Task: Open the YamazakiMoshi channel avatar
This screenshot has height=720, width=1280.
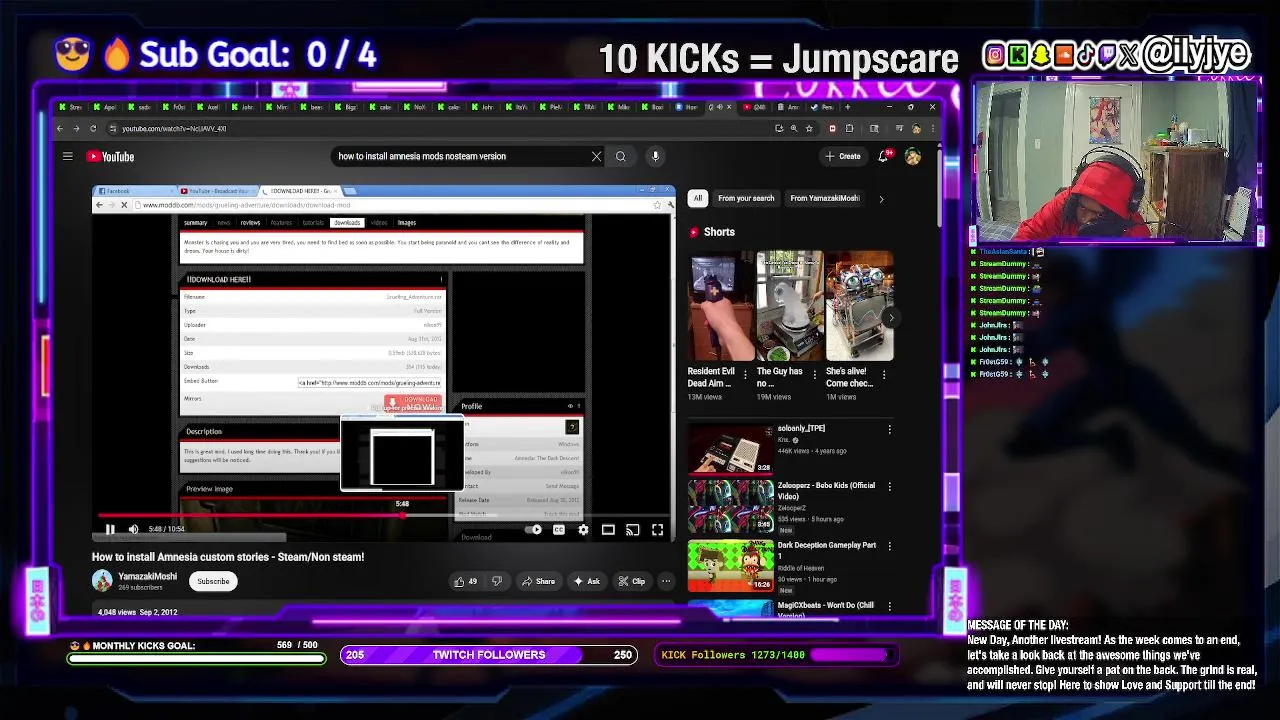Action: click(102, 581)
